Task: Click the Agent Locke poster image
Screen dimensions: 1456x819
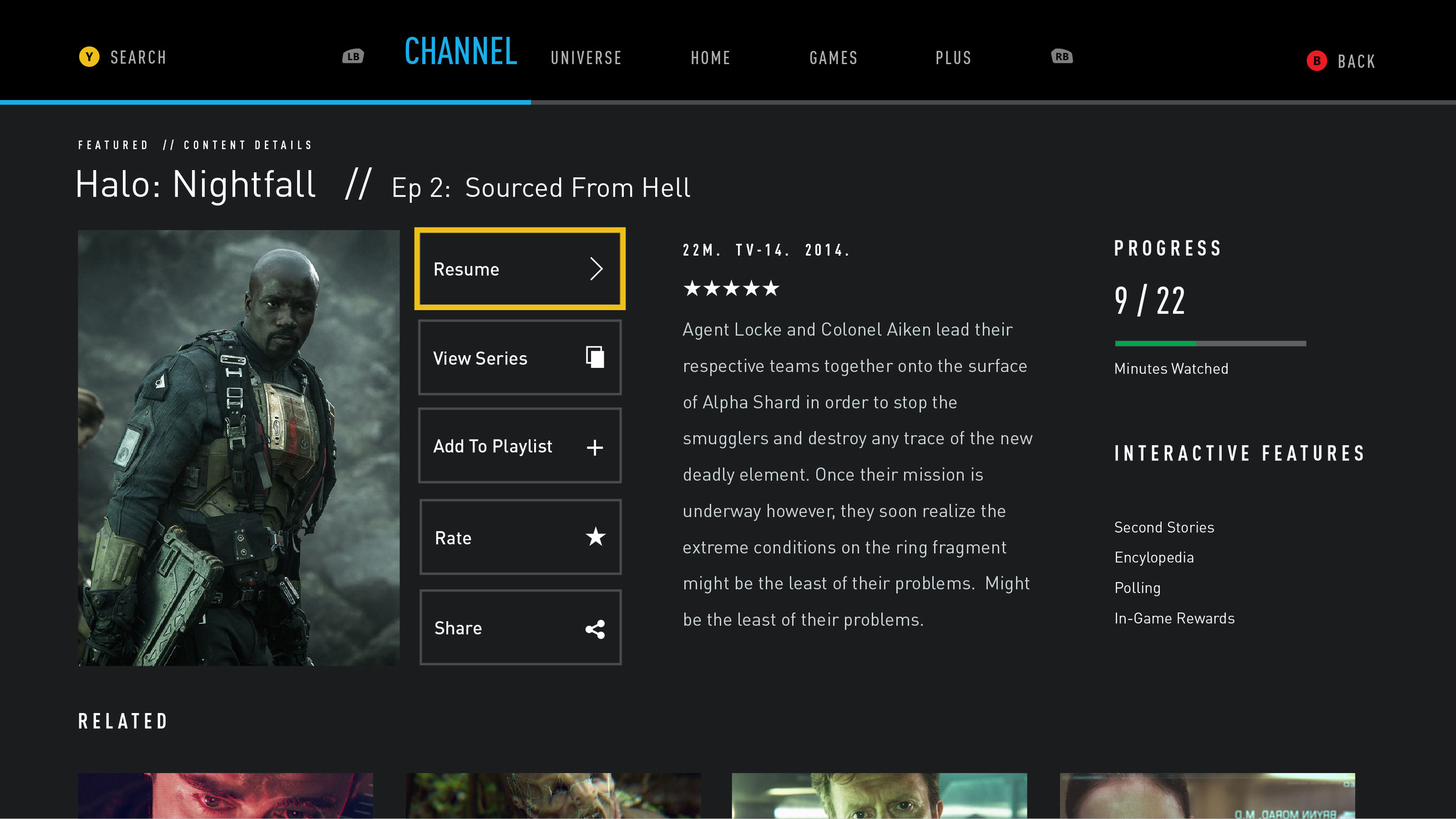Action: point(239,448)
